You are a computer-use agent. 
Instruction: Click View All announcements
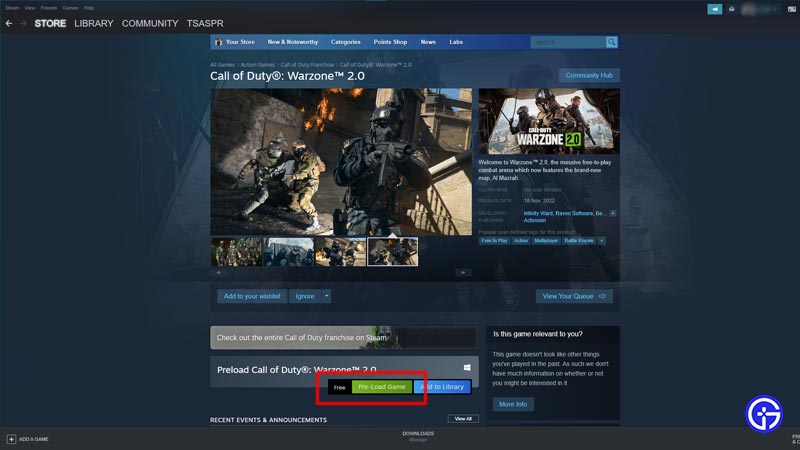(463, 419)
